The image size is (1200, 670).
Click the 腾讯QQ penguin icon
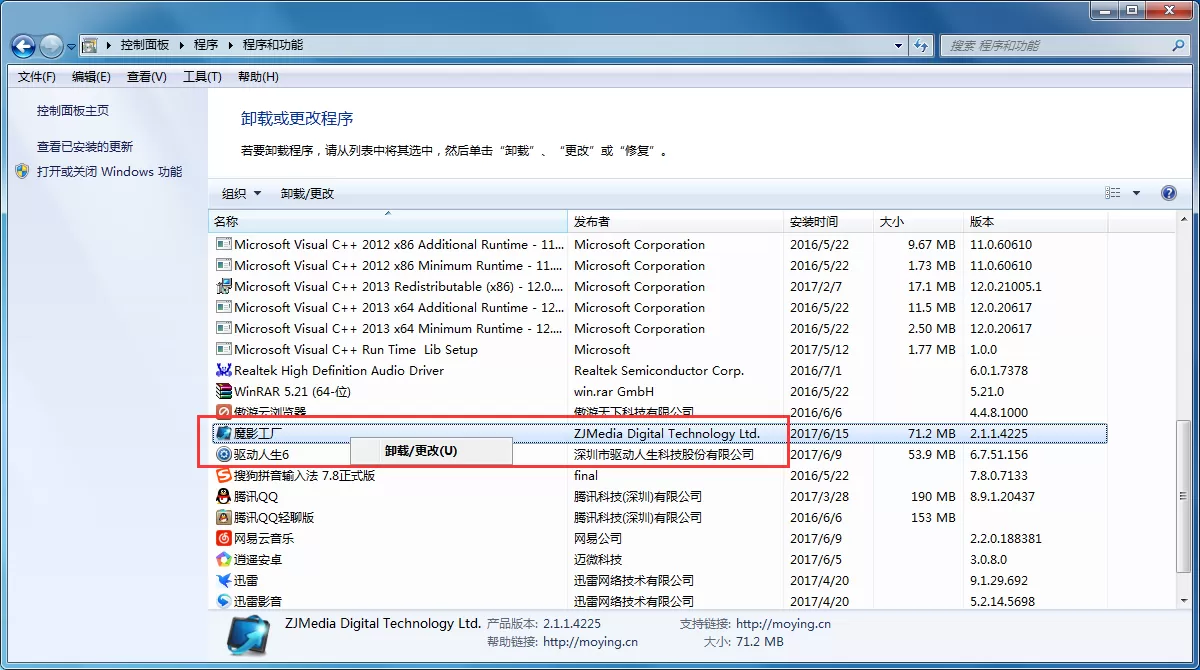point(224,496)
